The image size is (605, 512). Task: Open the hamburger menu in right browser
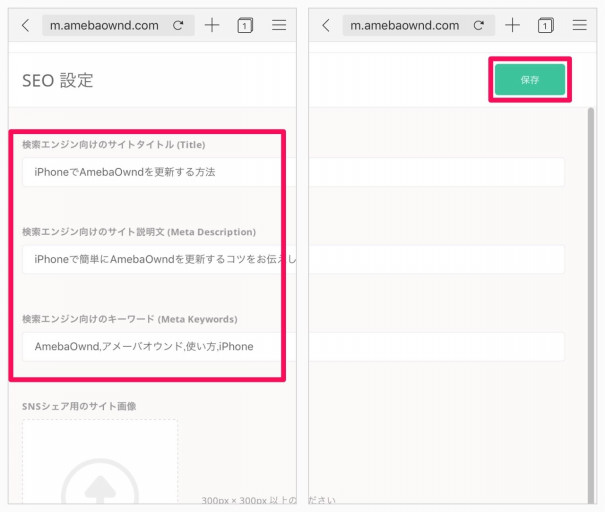(579, 25)
